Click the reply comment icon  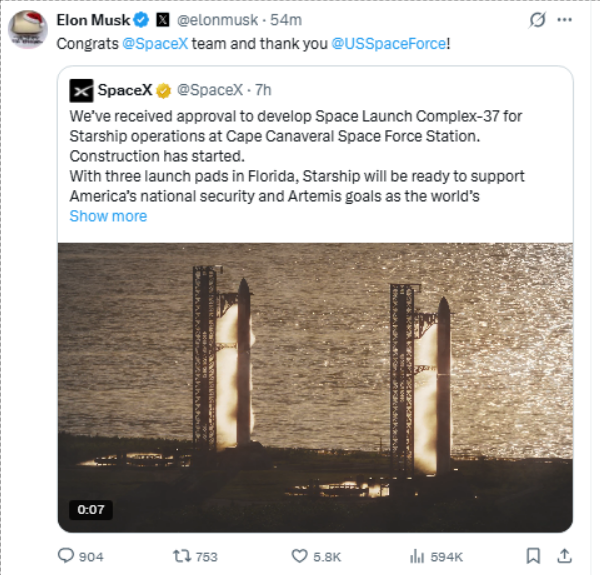66,556
